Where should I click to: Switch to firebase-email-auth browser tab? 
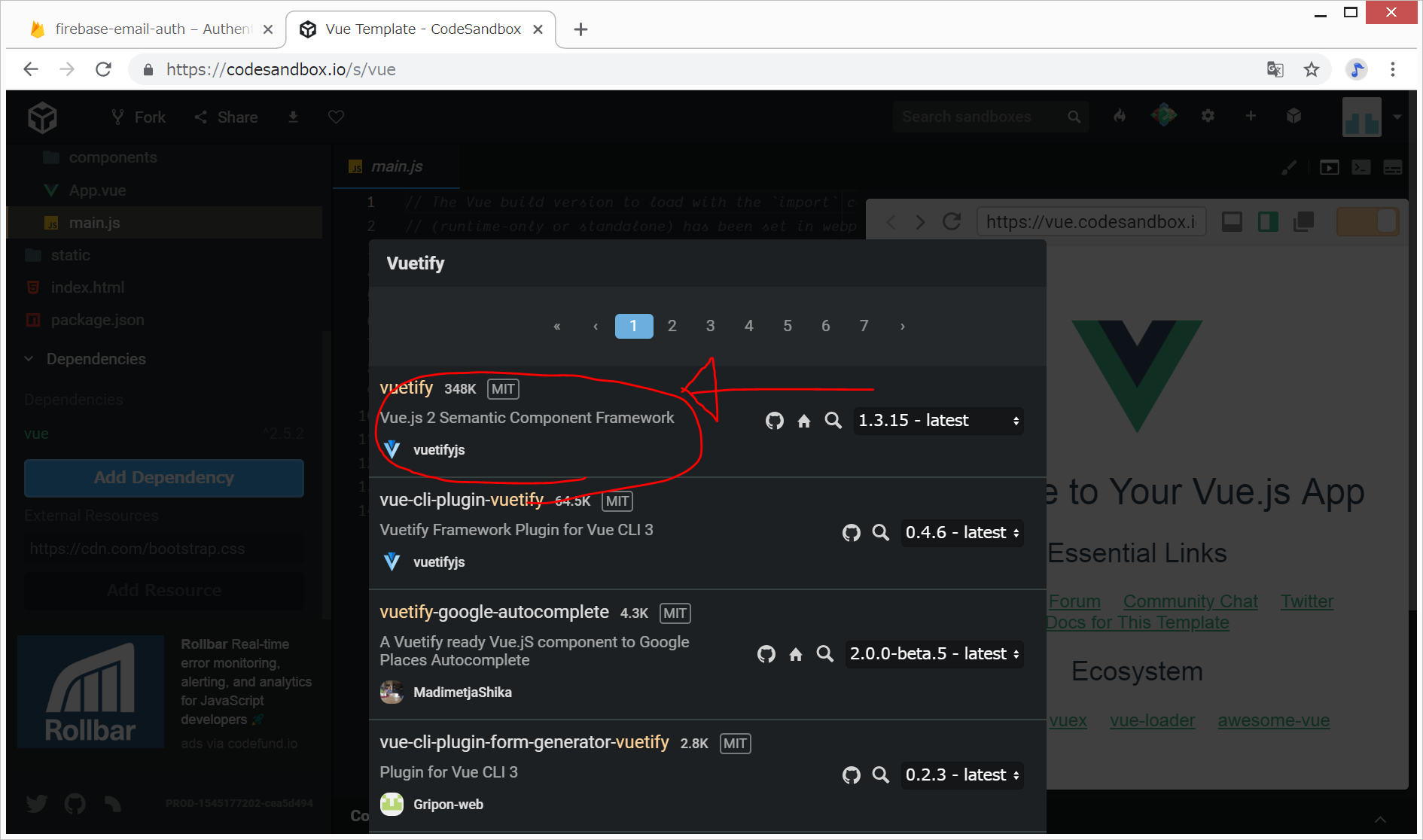click(x=151, y=29)
